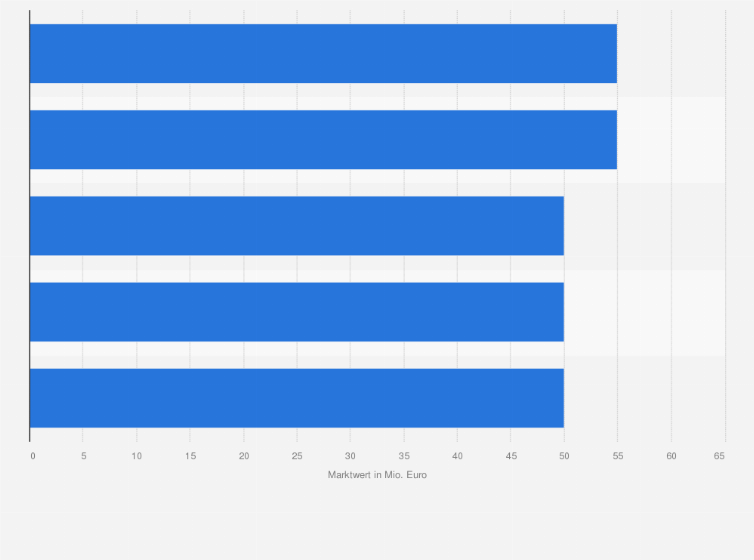754x560 pixels.
Task: Click the x-axis tick label 25
Action: click(x=297, y=456)
